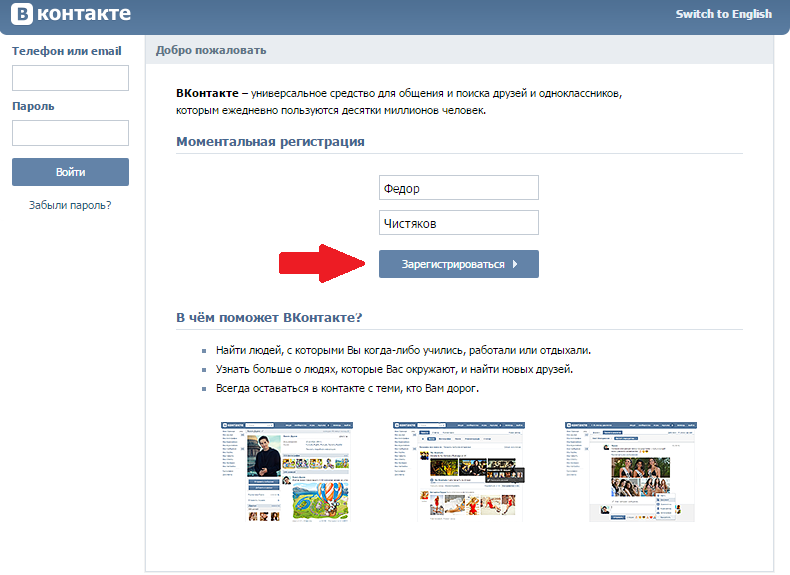Click the «Телефон или email» label
Viewport: 790px width, 575px height.
67,51
